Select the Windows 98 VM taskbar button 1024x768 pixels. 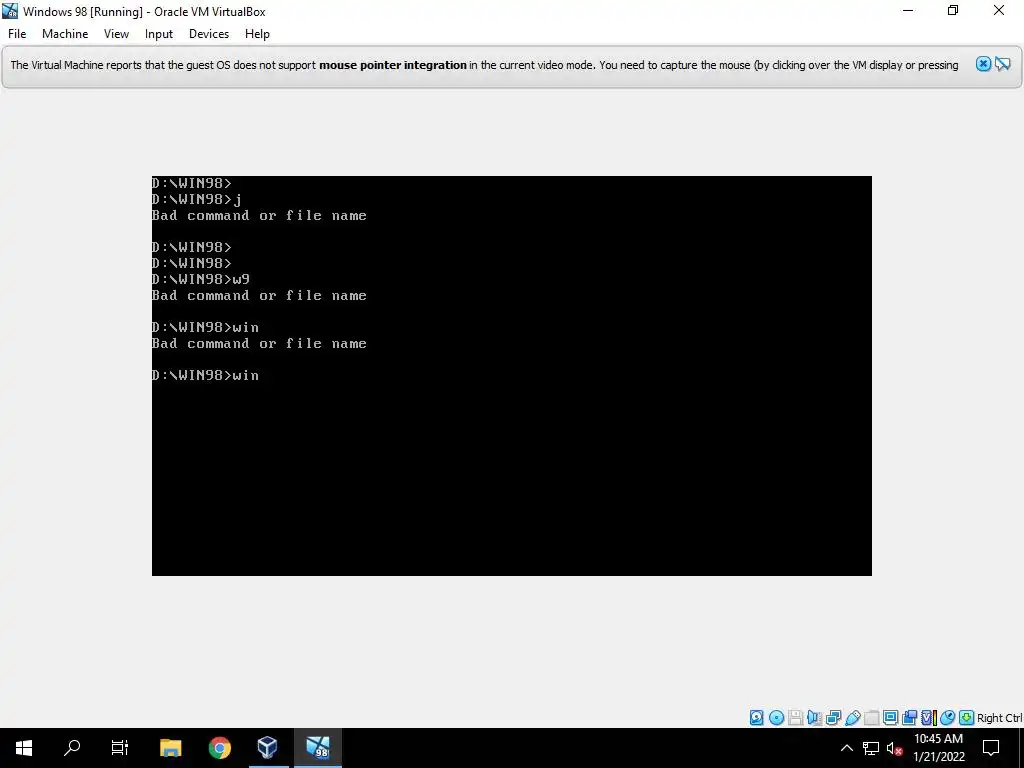pyautogui.click(x=318, y=748)
